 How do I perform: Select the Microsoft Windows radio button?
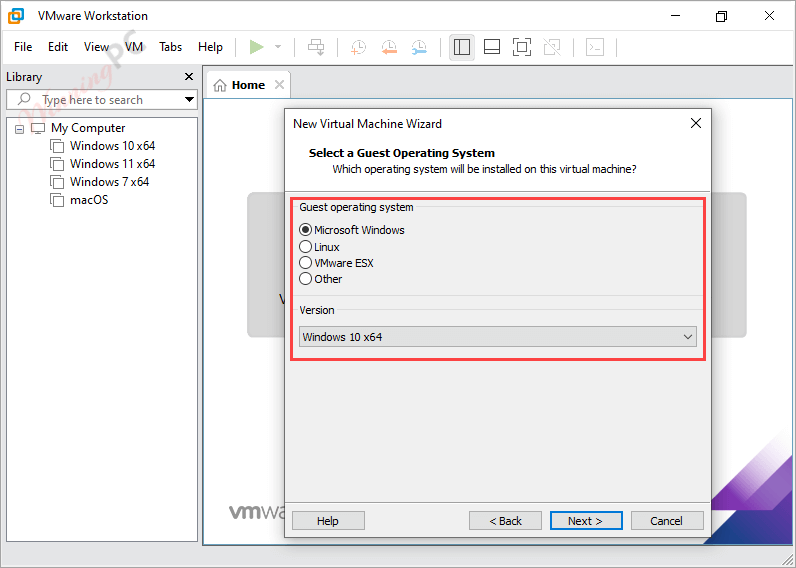(x=305, y=230)
